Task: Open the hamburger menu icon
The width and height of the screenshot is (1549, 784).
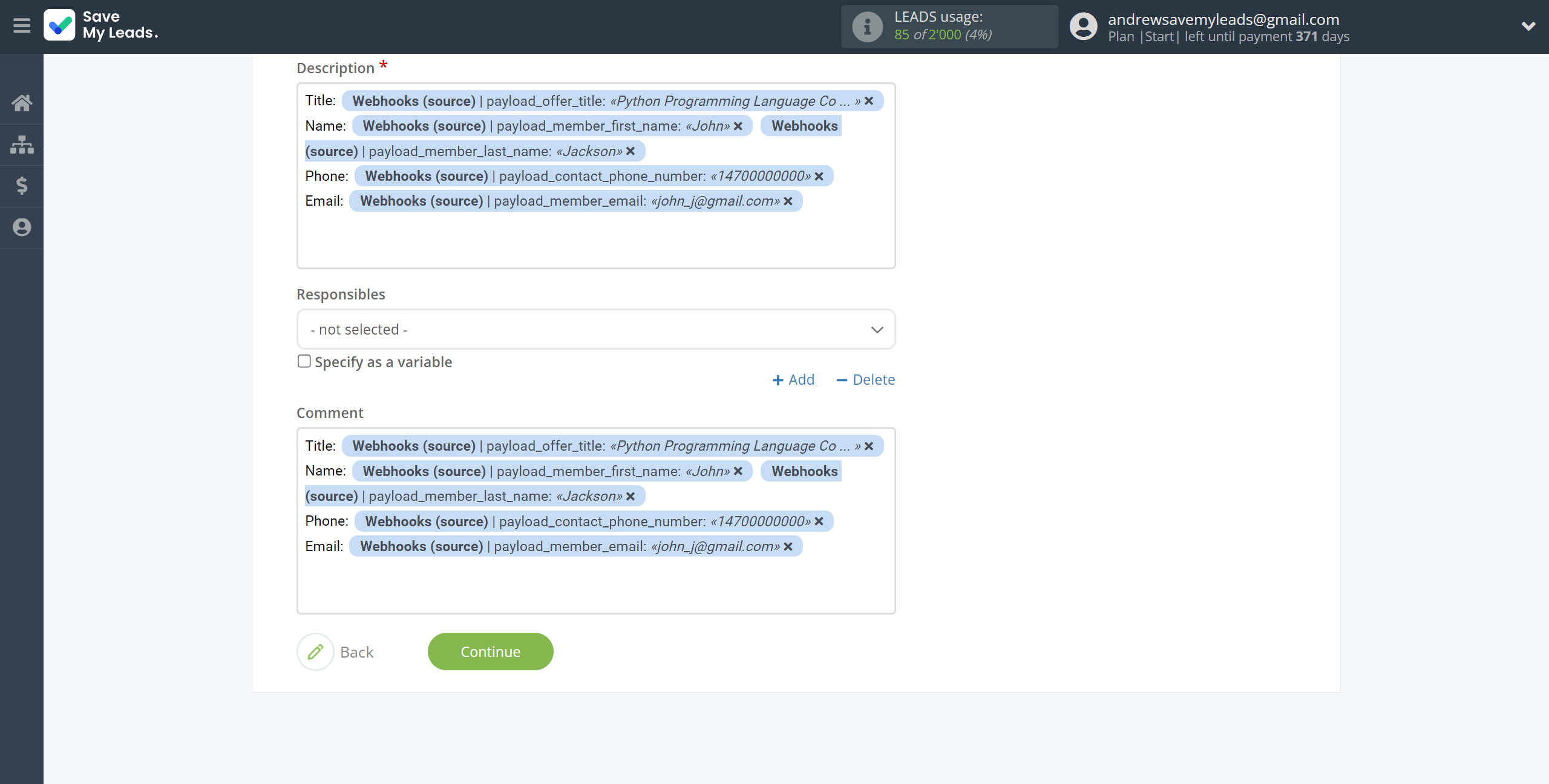Action: (22, 26)
